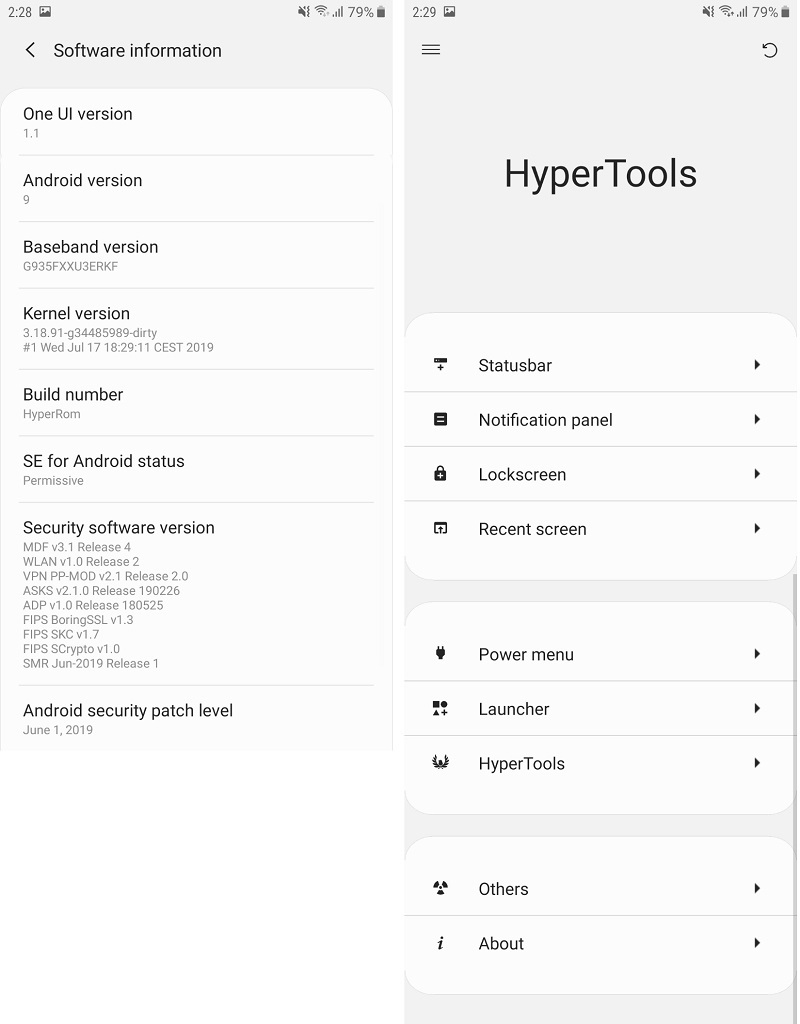Expand the About arrow
Image resolution: width=800 pixels, height=1024 pixels.
pyautogui.click(x=757, y=942)
